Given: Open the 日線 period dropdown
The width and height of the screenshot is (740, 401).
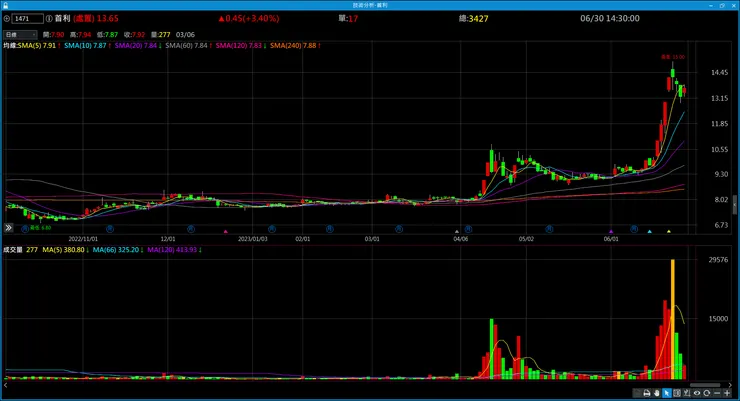Looking at the screenshot, I should tap(20, 34).
